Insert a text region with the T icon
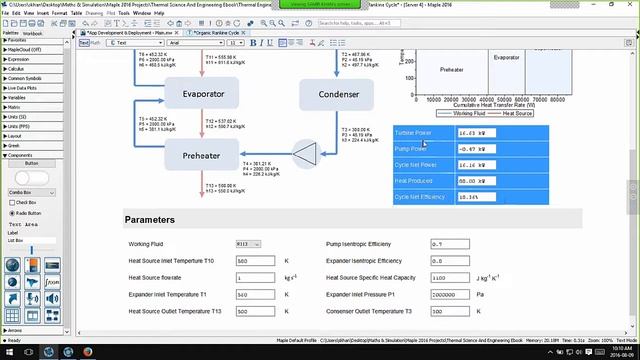The width and height of the screenshot is (640, 360). click(117, 23)
